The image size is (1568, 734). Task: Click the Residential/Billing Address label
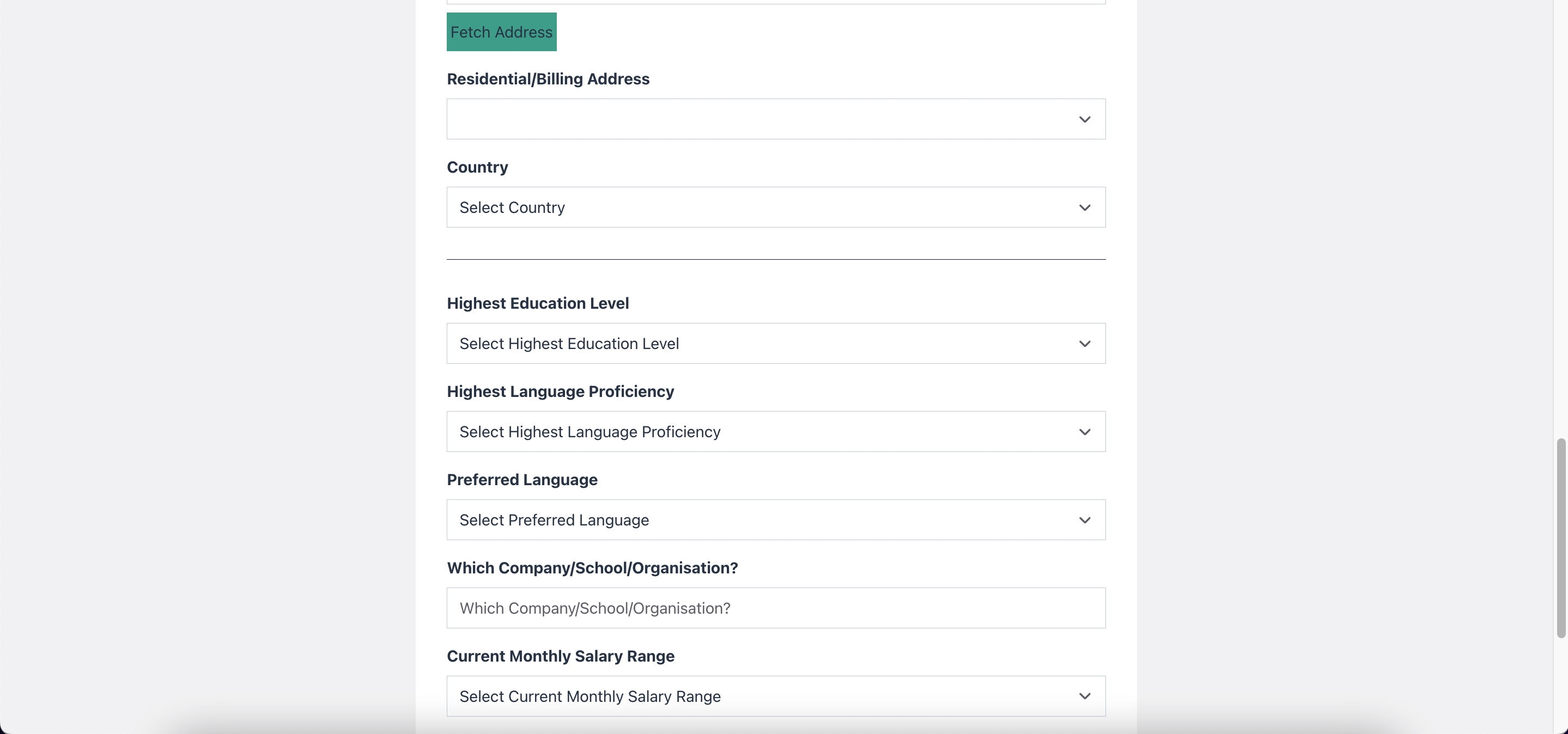point(548,79)
